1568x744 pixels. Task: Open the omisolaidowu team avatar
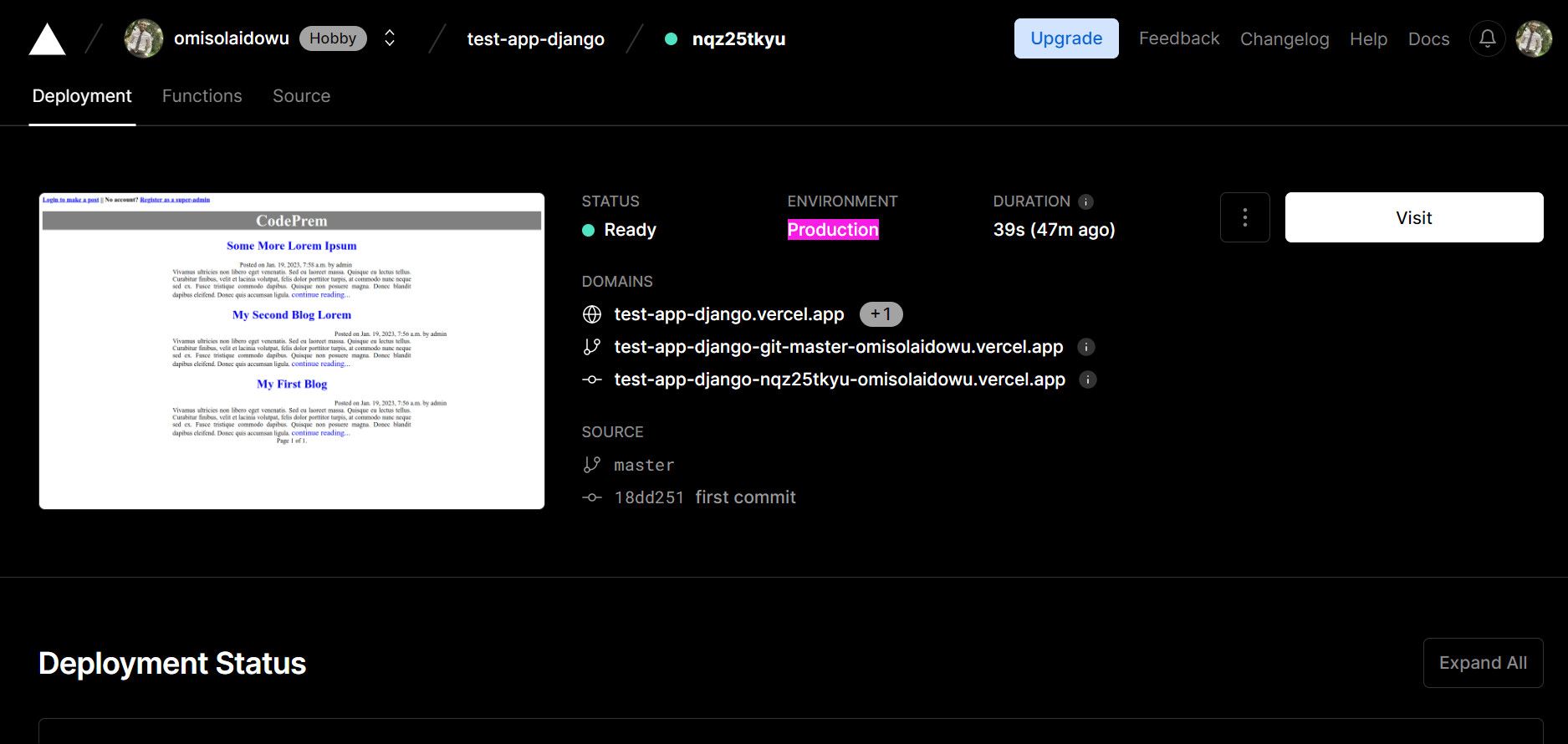pyautogui.click(x=144, y=38)
